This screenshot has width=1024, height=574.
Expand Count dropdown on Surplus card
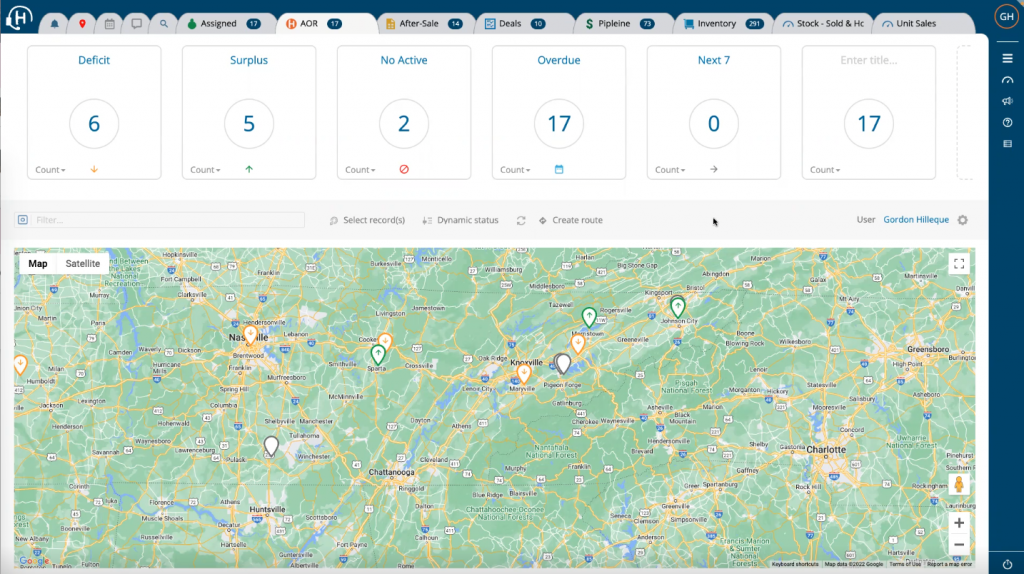click(205, 170)
